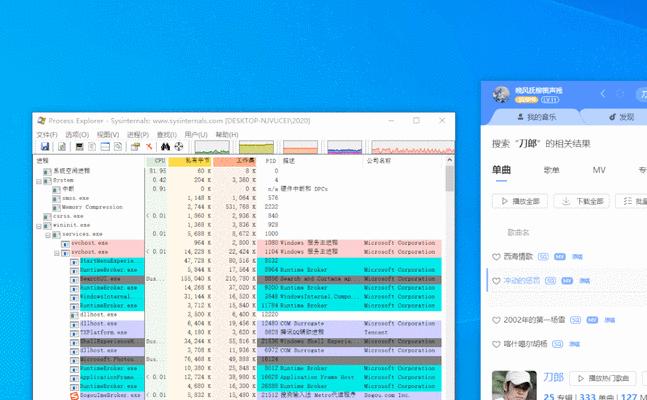Sort by the 私有字节 column header

pos(190,161)
